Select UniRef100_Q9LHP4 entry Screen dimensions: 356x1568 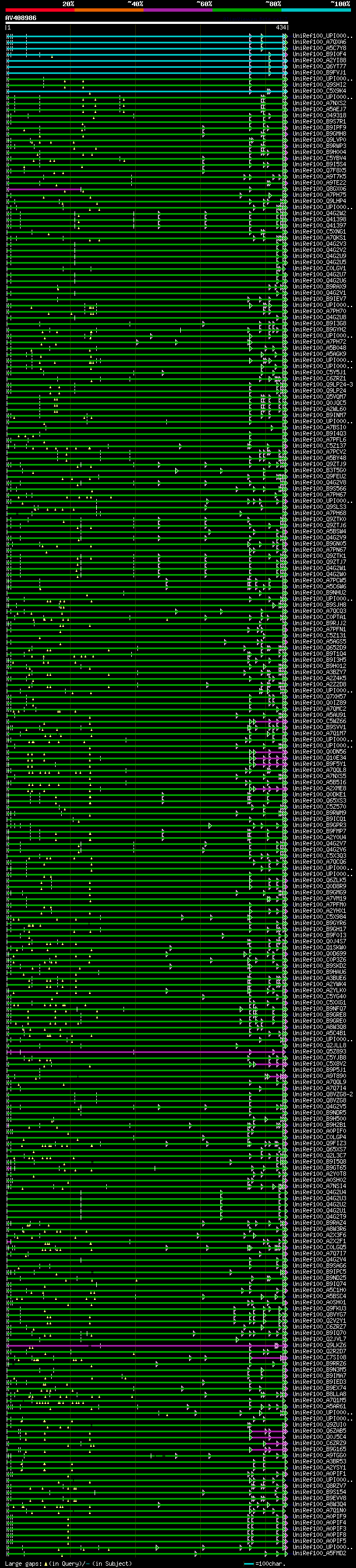319,201
